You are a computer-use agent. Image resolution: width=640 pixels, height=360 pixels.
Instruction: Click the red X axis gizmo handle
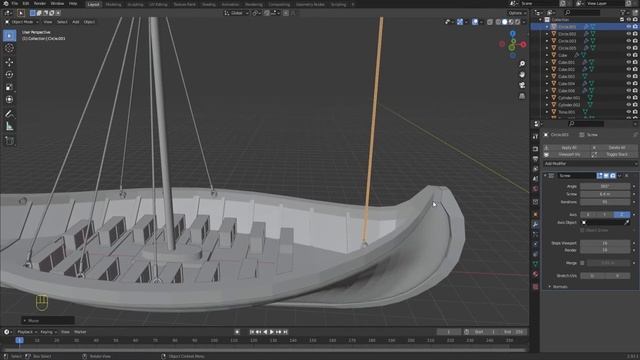pyautogui.click(x=523, y=44)
